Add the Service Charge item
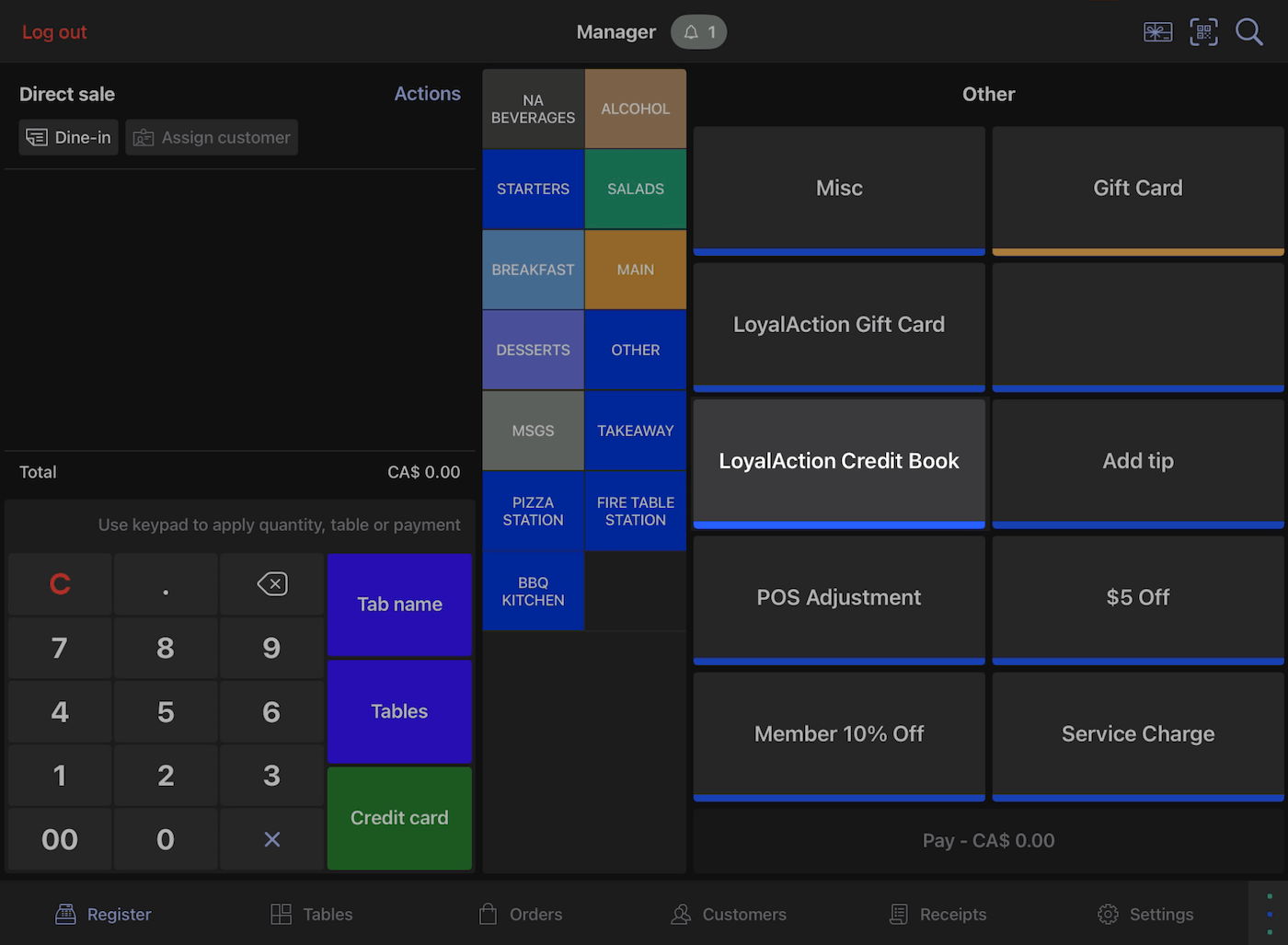 [x=1138, y=736]
